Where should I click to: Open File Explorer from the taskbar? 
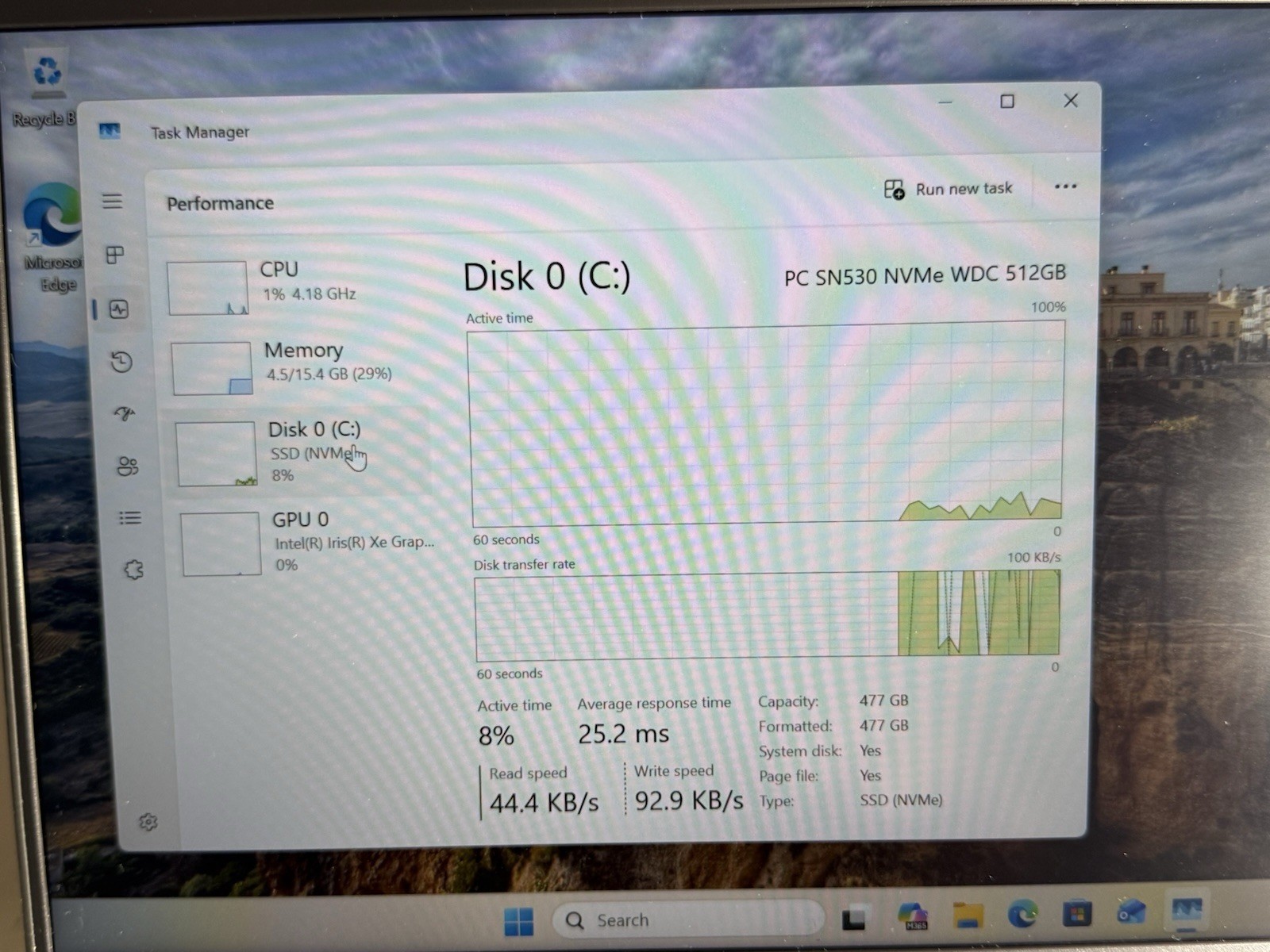968,916
